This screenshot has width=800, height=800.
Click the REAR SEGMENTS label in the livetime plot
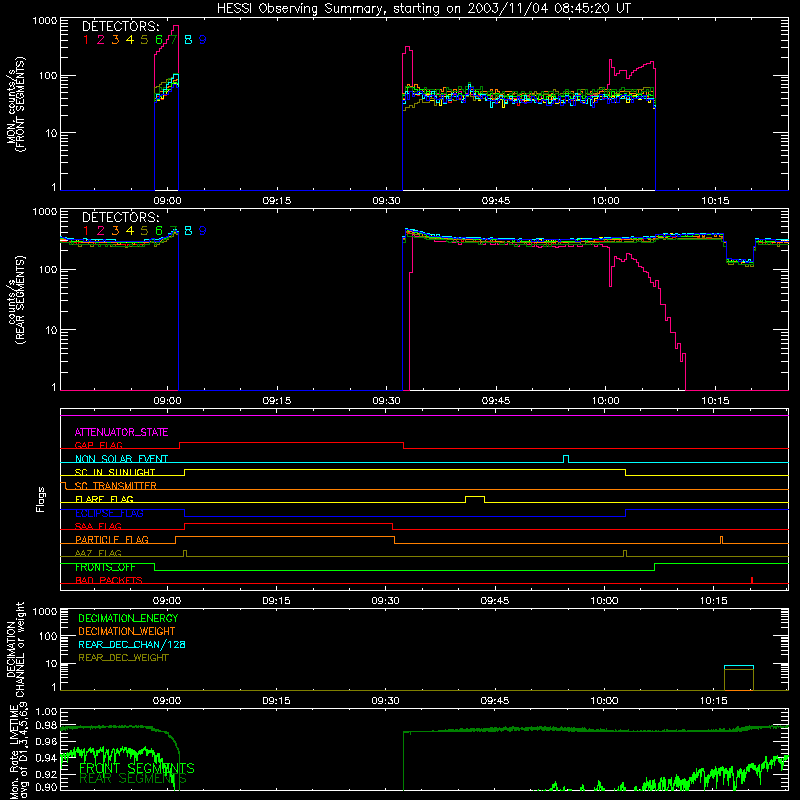coord(133,779)
